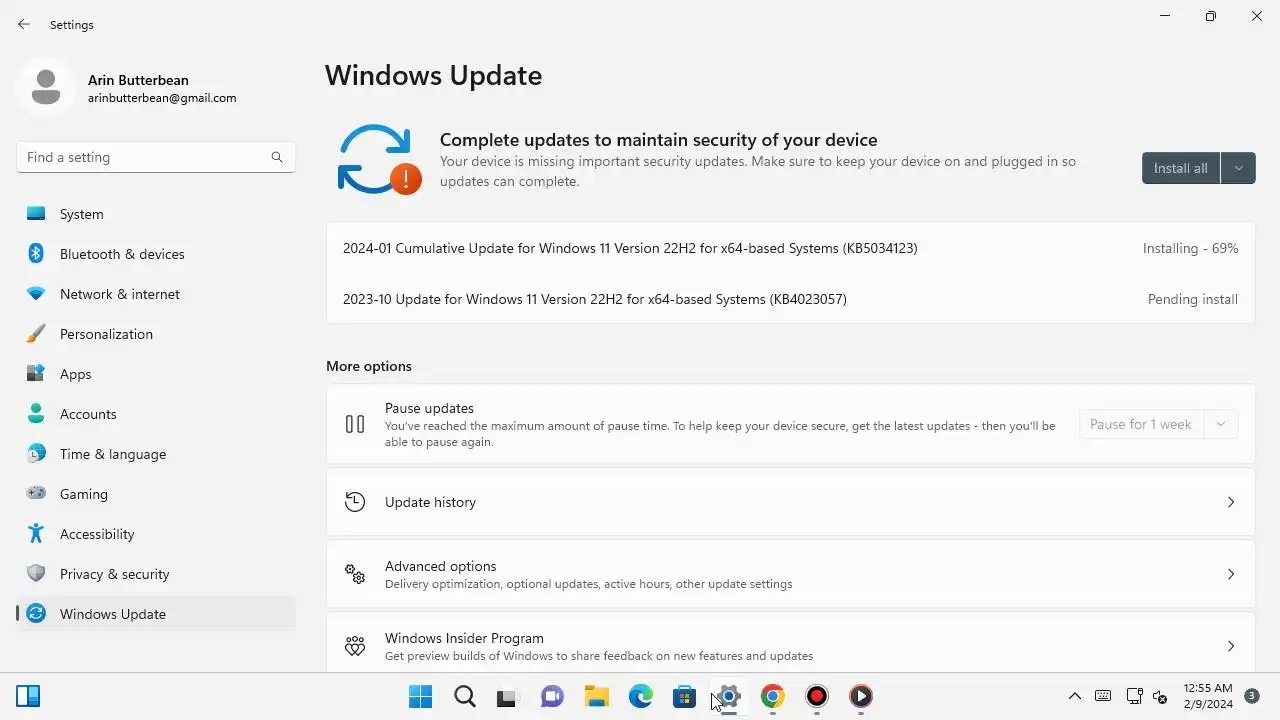Click the Windows Update page title
The image size is (1280, 720).
click(433, 75)
